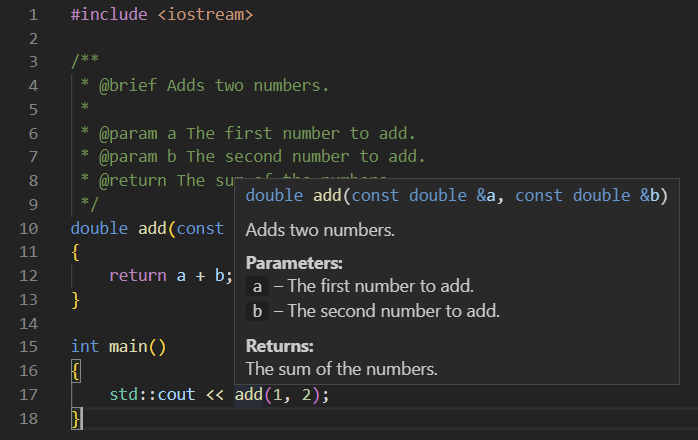This screenshot has height=440, width=698.
Task: Click the '/**' comment opener on line 3
Action: pos(85,61)
